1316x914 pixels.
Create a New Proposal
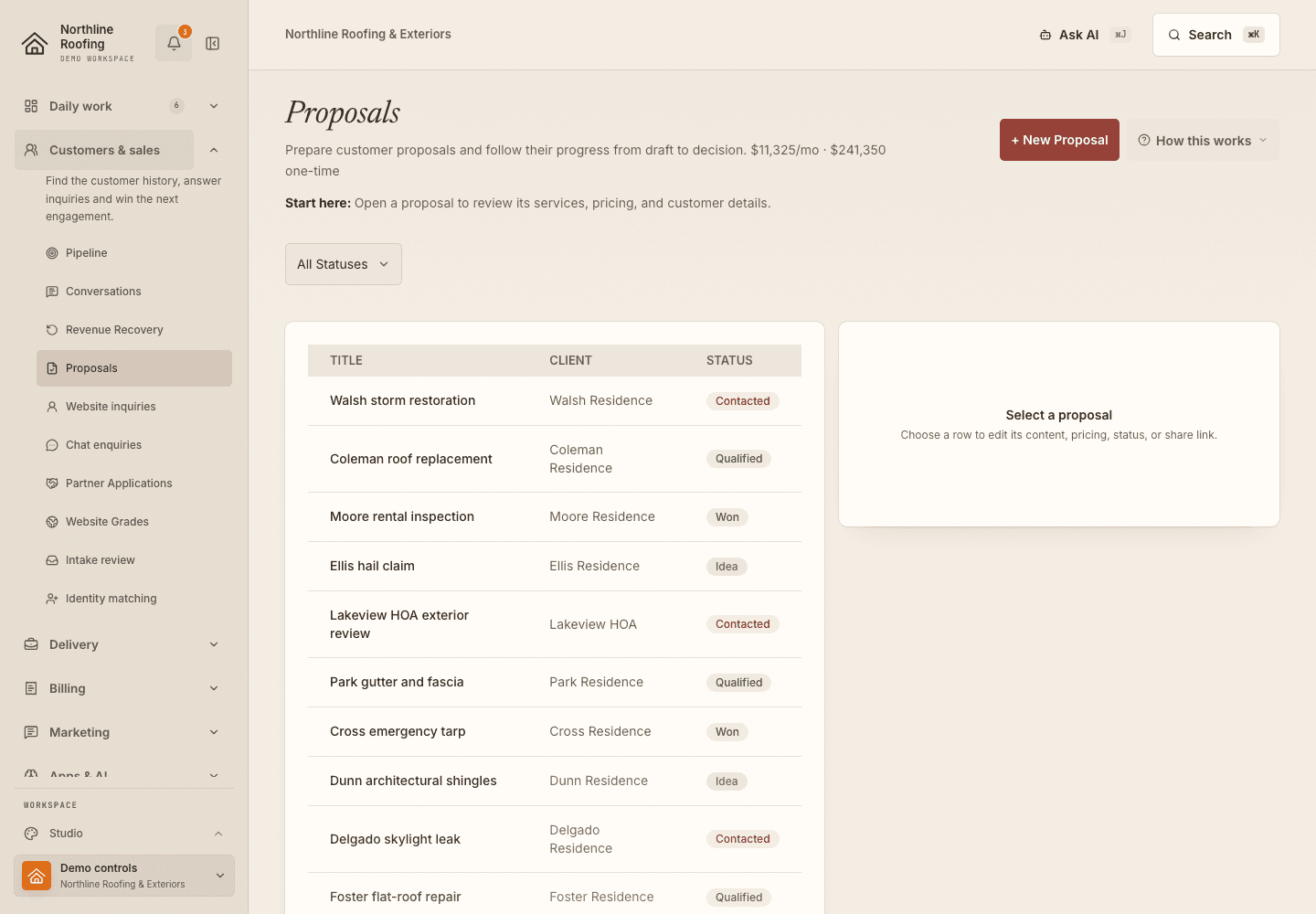click(x=1059, y=140)
